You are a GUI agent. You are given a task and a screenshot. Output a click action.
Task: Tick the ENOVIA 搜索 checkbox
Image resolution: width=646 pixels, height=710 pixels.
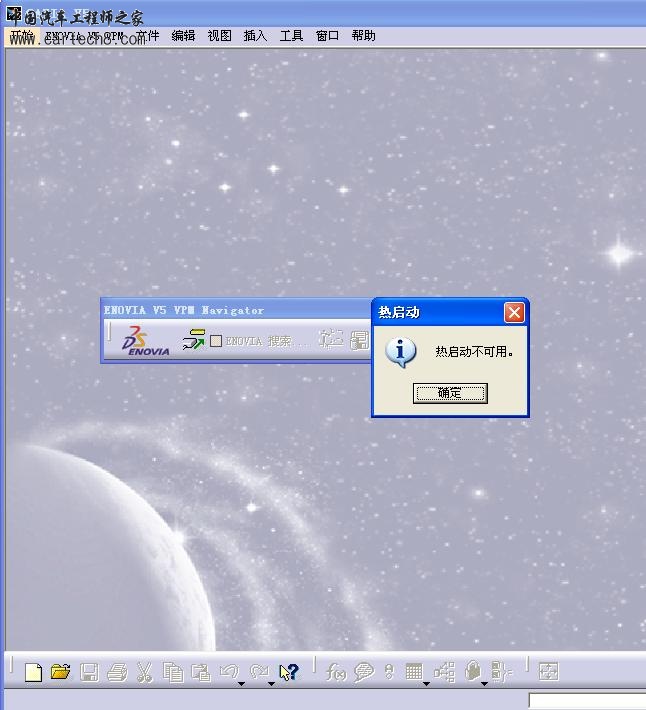[216, 341]
